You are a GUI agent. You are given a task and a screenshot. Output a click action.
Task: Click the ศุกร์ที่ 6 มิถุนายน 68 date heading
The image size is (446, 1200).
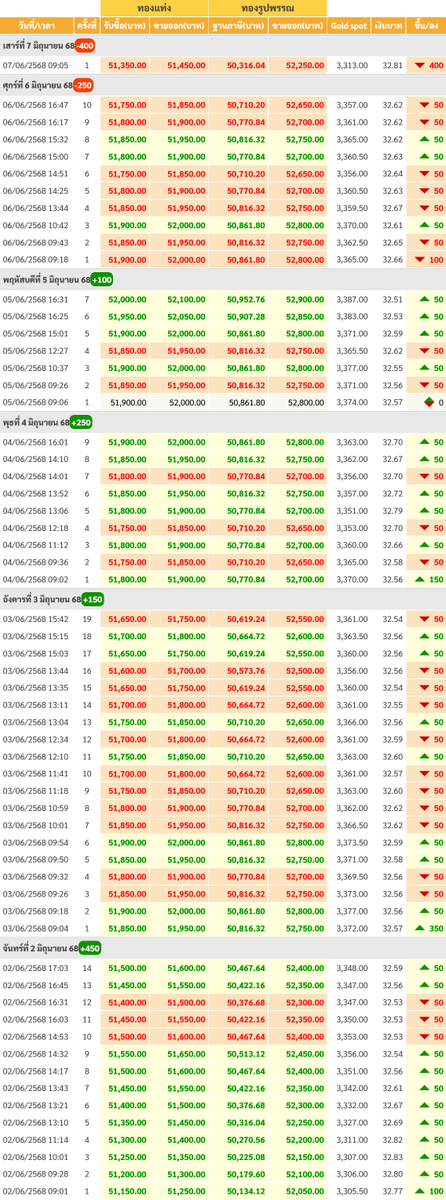tap(36, 86)
